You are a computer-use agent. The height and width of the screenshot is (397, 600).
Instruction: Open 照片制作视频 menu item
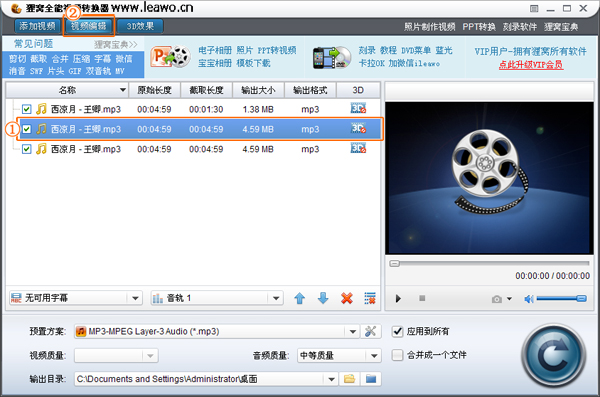coord(429,27)
